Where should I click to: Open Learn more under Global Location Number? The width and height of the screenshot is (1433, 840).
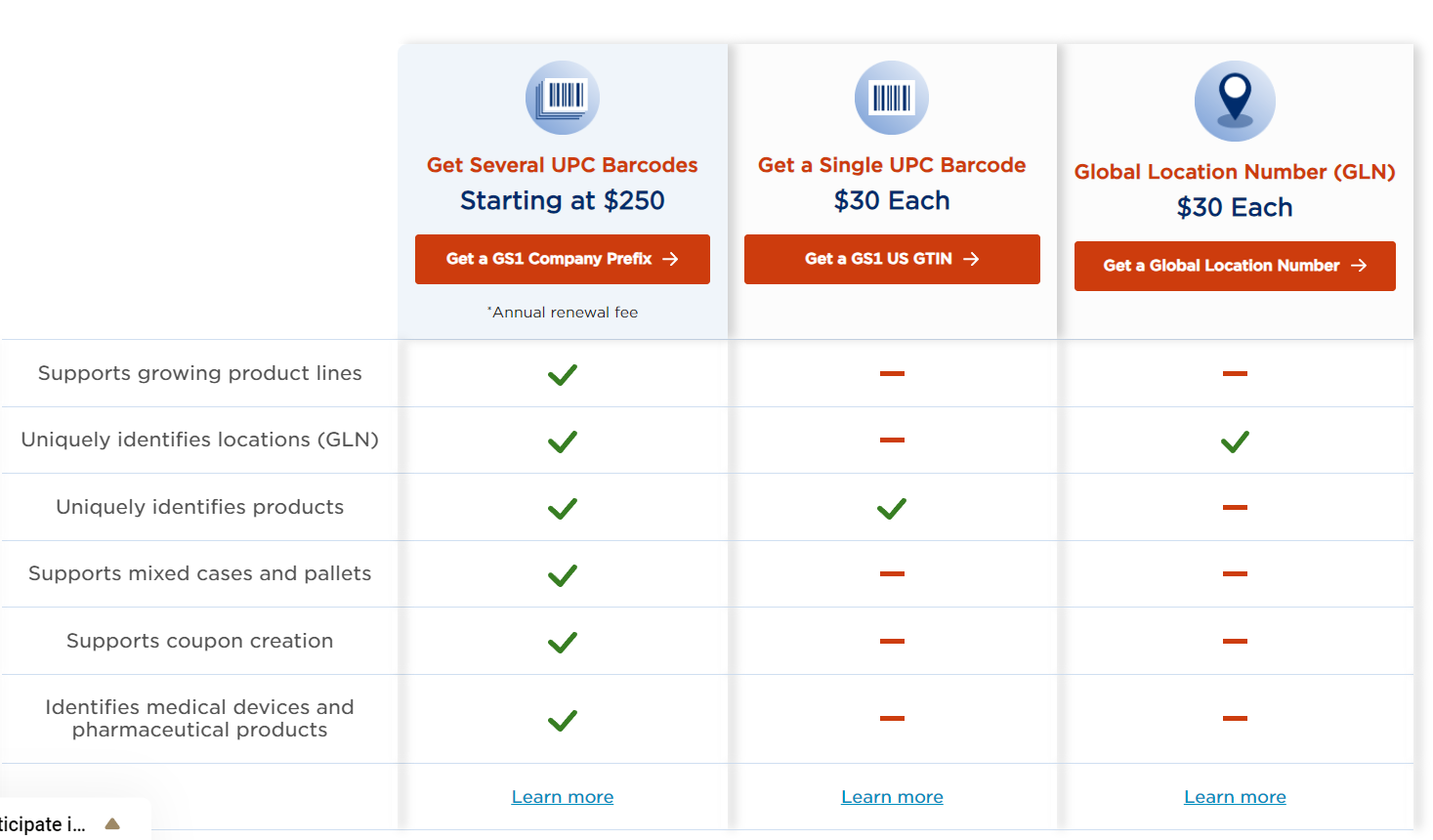pyautogui.click(x=1235, y=797)
